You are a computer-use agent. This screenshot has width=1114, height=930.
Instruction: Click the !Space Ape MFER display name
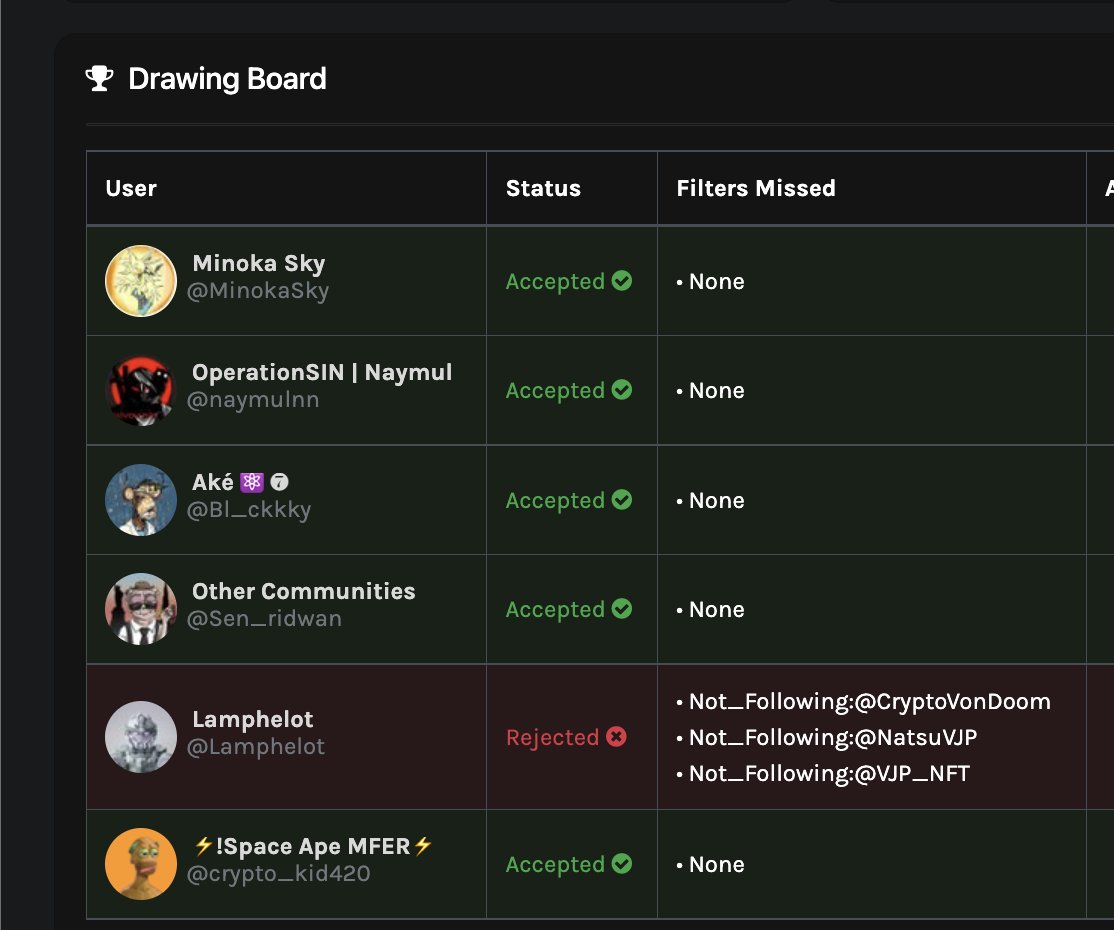[x=313, y=846]
